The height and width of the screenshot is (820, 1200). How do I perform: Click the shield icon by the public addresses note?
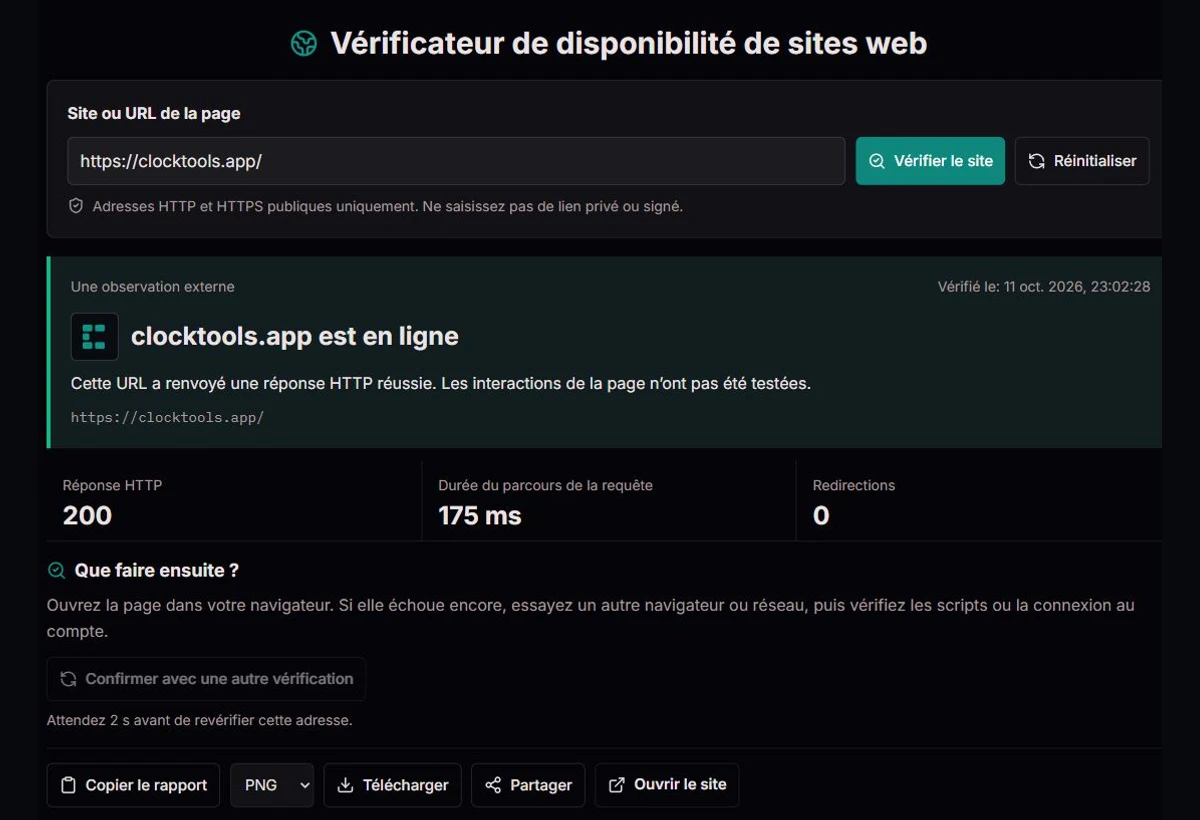[x=76, y=206]
